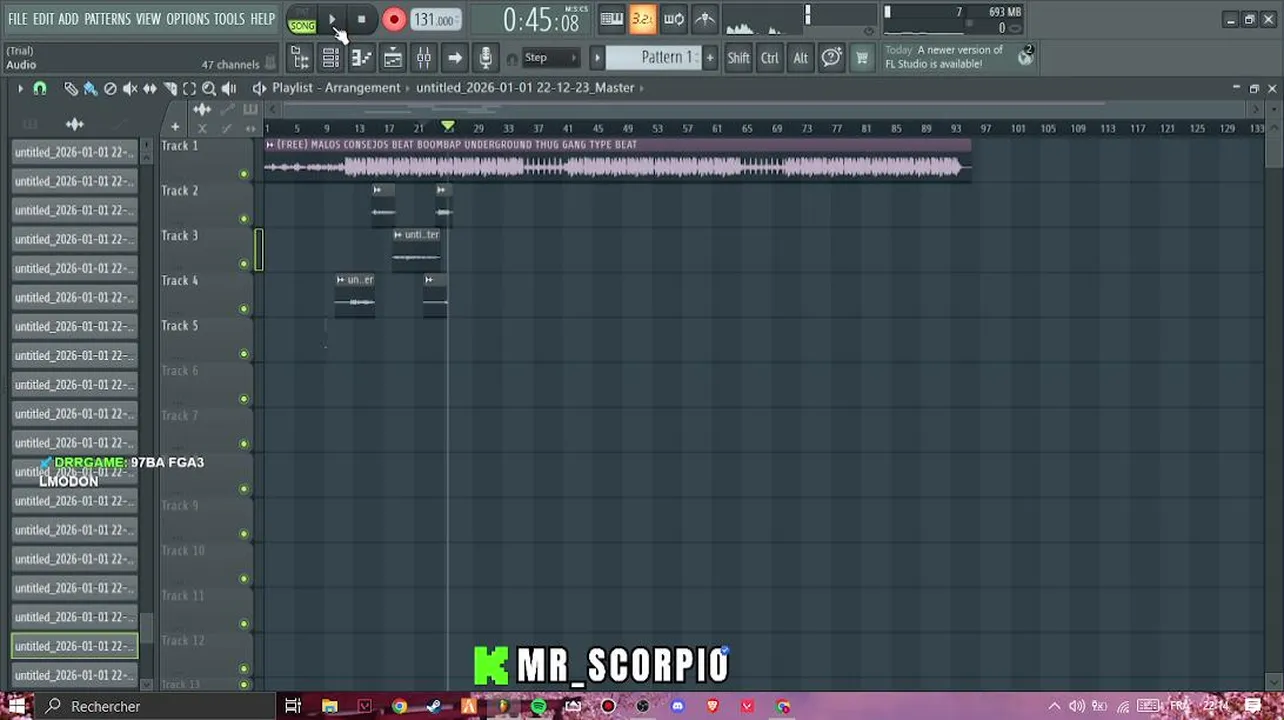Click the Alt button
Screen dimensions: 1284x720
click(x=800, y=58)
